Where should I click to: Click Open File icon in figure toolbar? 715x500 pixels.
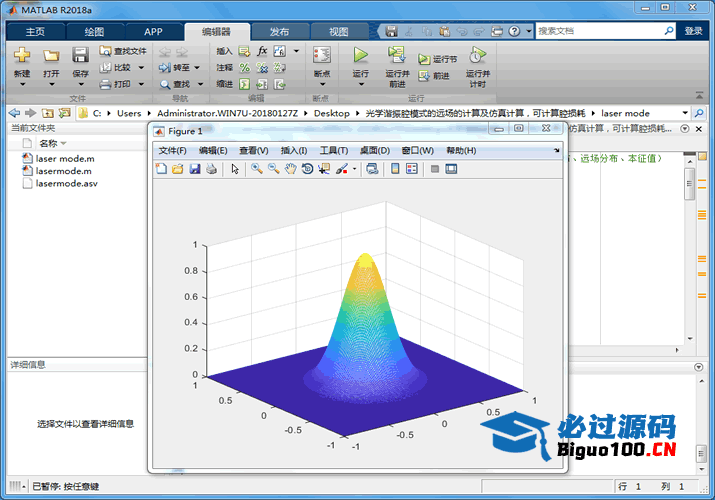coord(178,169)
